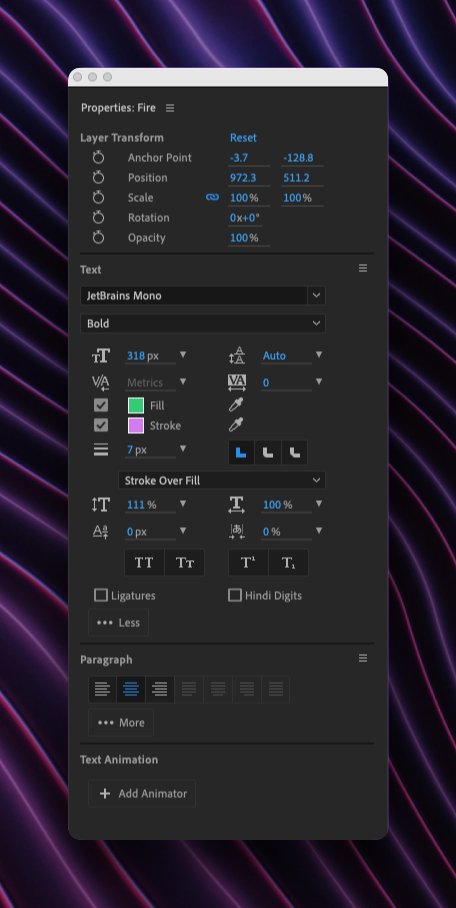Image resolution: width=456 pixels, height=908 pixels.
Task: Open the Bold font style dropdown
Action: pyautogui.click(x=203, y=323)
